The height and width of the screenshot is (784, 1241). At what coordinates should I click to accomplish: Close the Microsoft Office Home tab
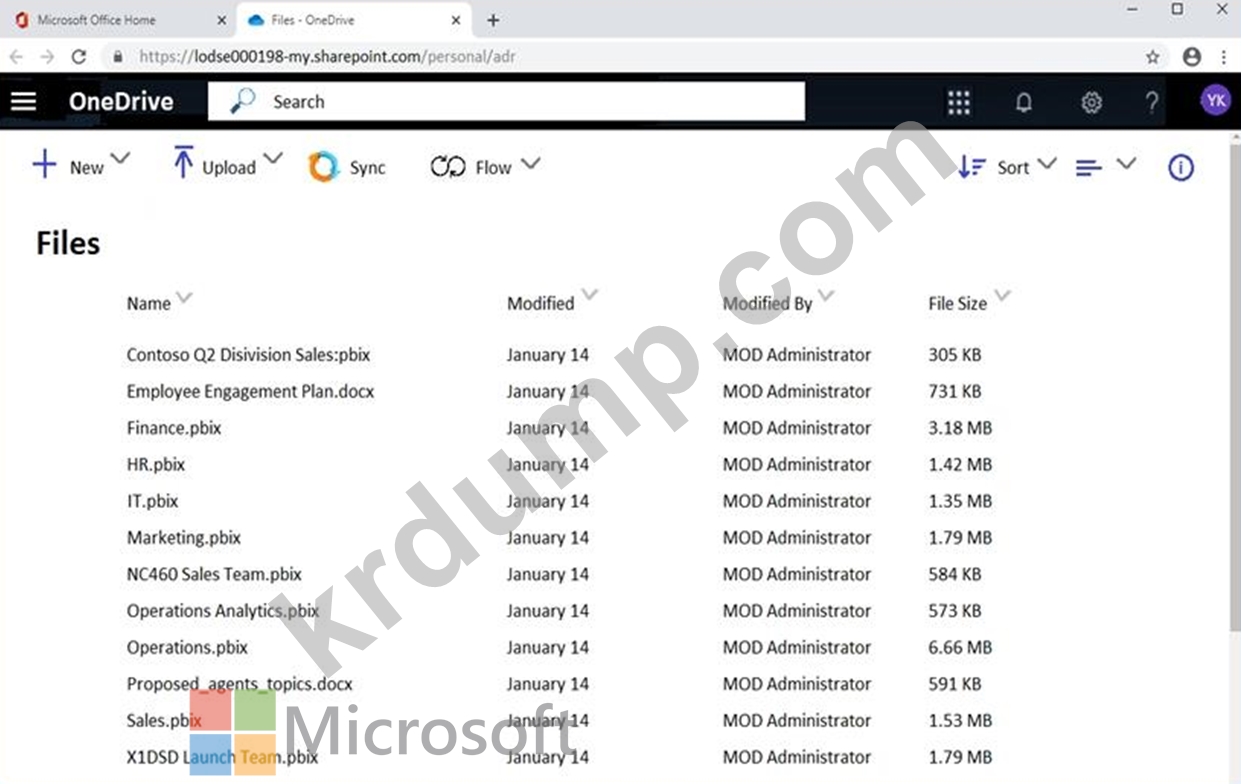click(220, 20)
